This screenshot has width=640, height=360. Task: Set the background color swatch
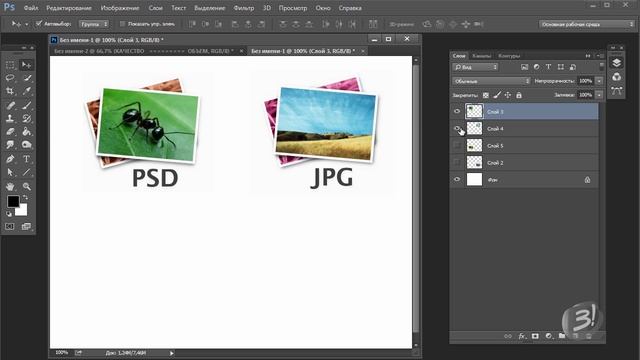[x=22, y=211]
